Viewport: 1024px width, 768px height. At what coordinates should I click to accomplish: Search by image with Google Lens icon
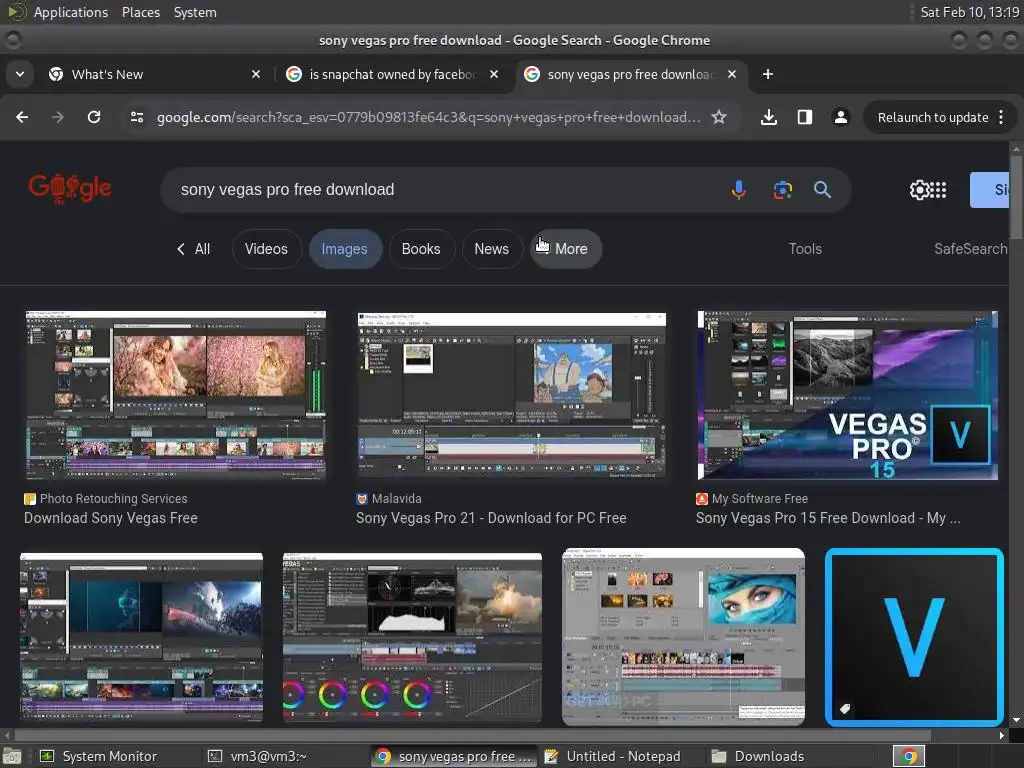click(782, 190)
